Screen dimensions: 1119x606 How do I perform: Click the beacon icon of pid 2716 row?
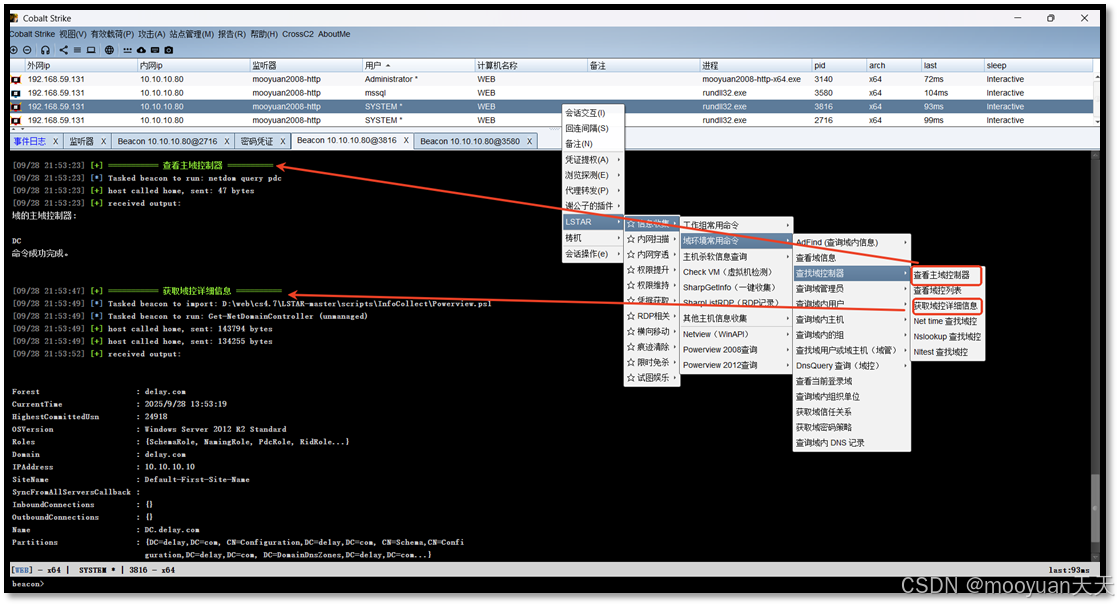[16, 120]
